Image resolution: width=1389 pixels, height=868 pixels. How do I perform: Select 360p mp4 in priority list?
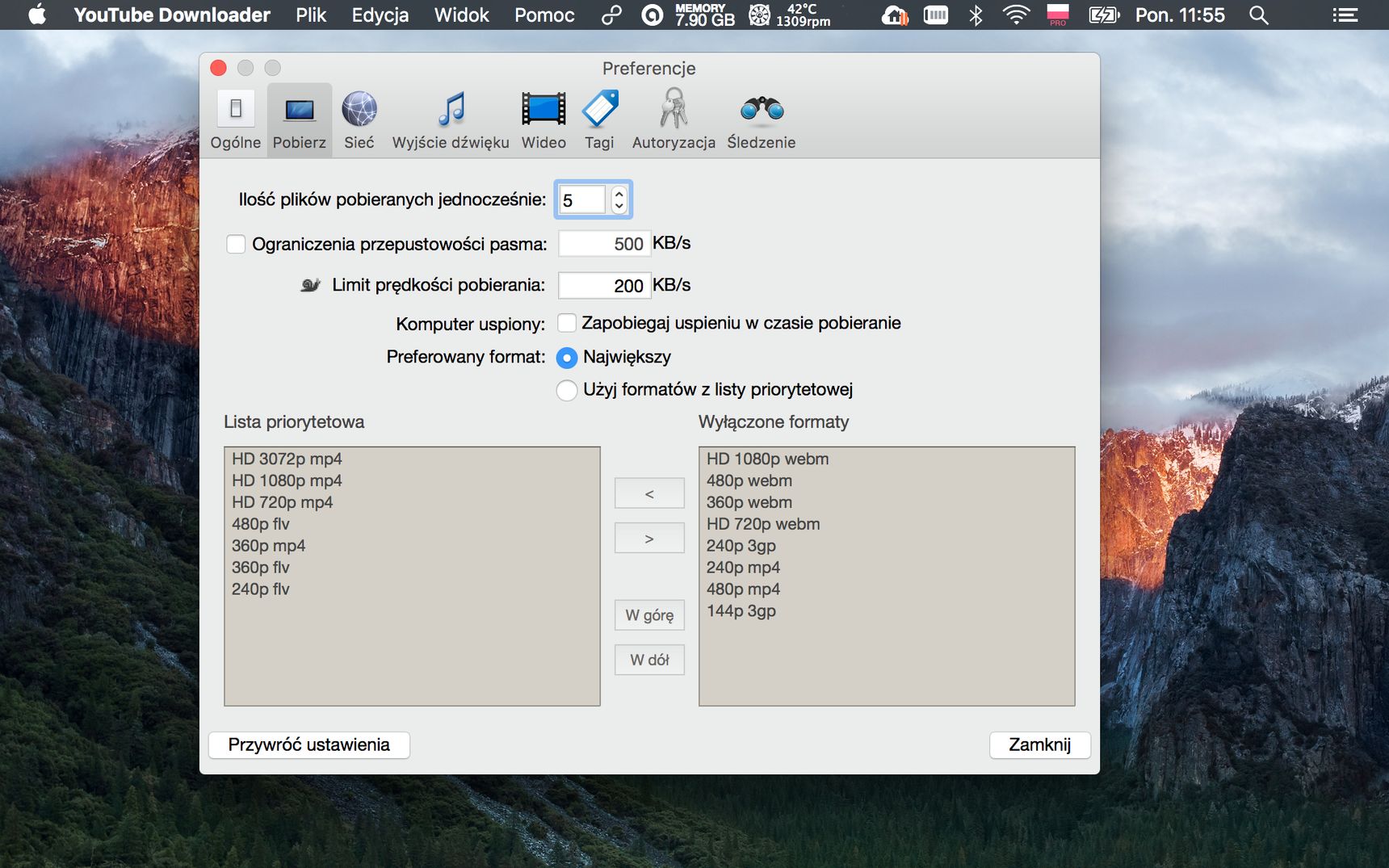[x=412, y=546]
